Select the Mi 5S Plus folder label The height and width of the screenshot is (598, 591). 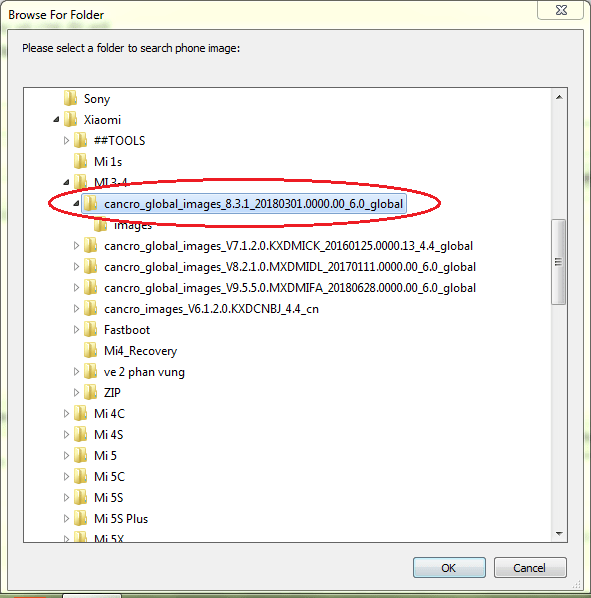[x=121, y=518]
